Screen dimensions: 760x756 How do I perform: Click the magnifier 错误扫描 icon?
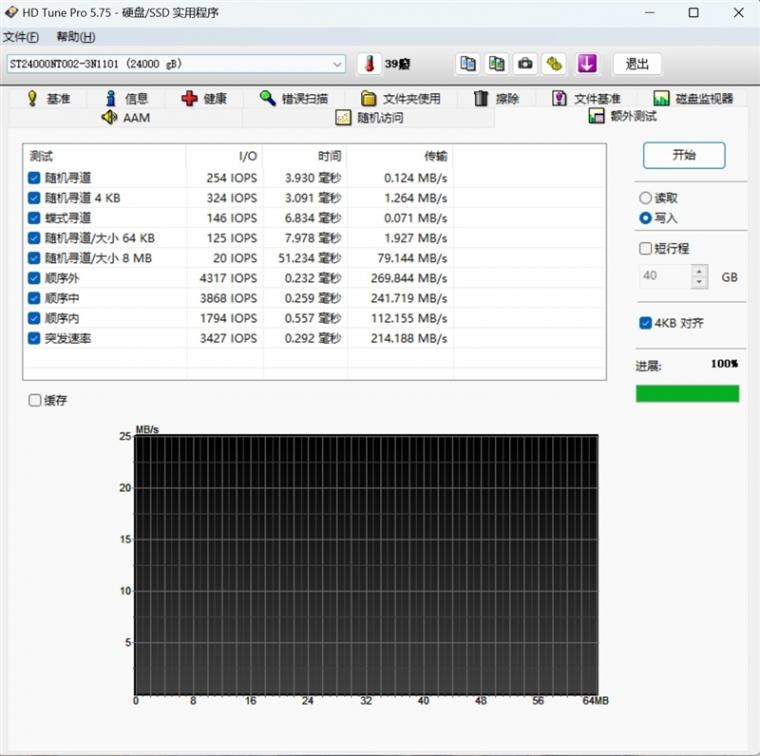(267, 98)
